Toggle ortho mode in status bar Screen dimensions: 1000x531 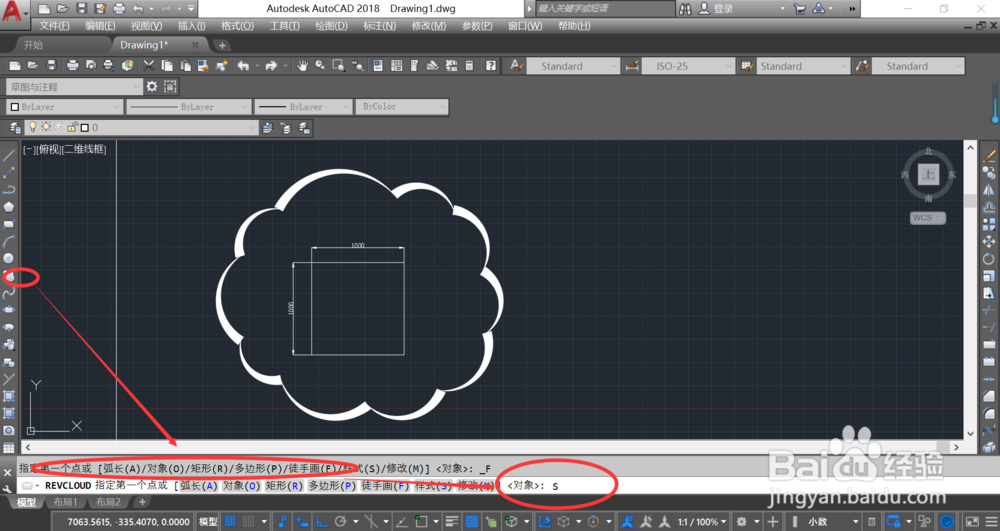pos(321,521)
